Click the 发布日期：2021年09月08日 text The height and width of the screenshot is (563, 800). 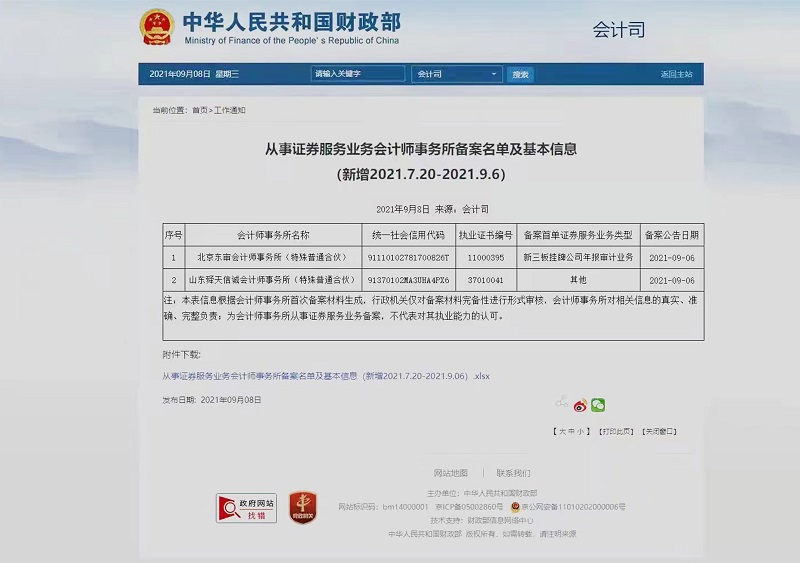coord(212,400)
